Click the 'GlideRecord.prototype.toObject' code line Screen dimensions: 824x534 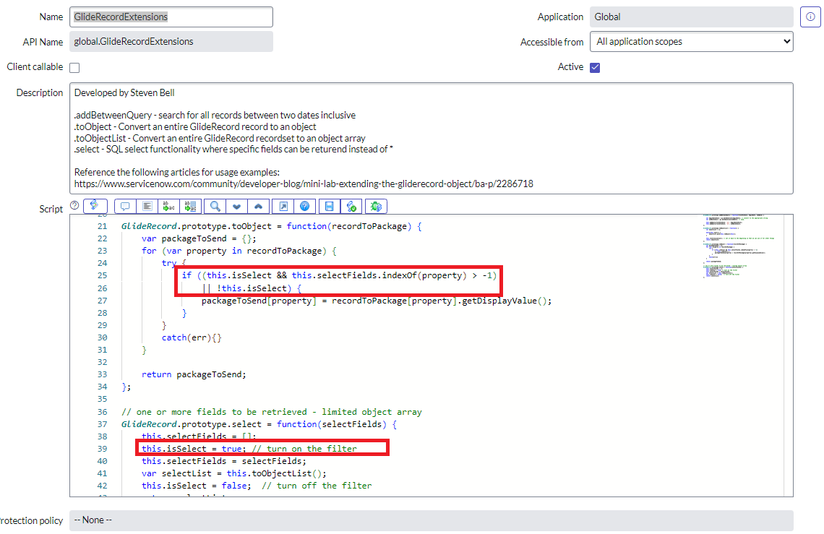[272, 226]
